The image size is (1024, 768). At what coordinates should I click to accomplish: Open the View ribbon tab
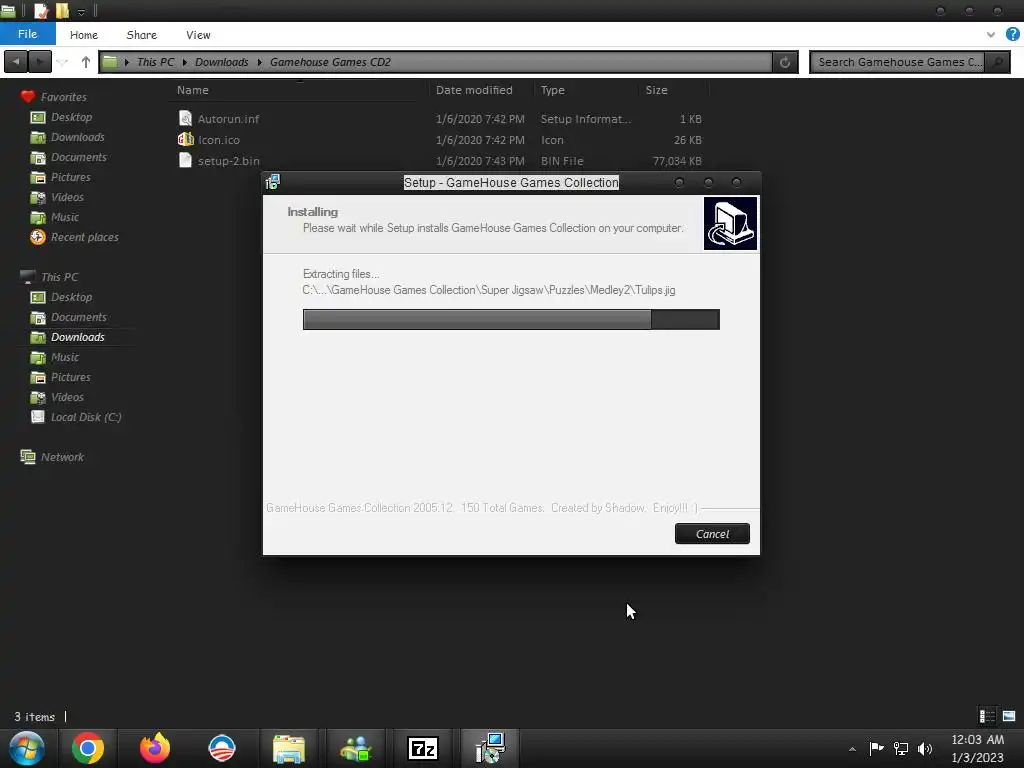coord(198,35)
